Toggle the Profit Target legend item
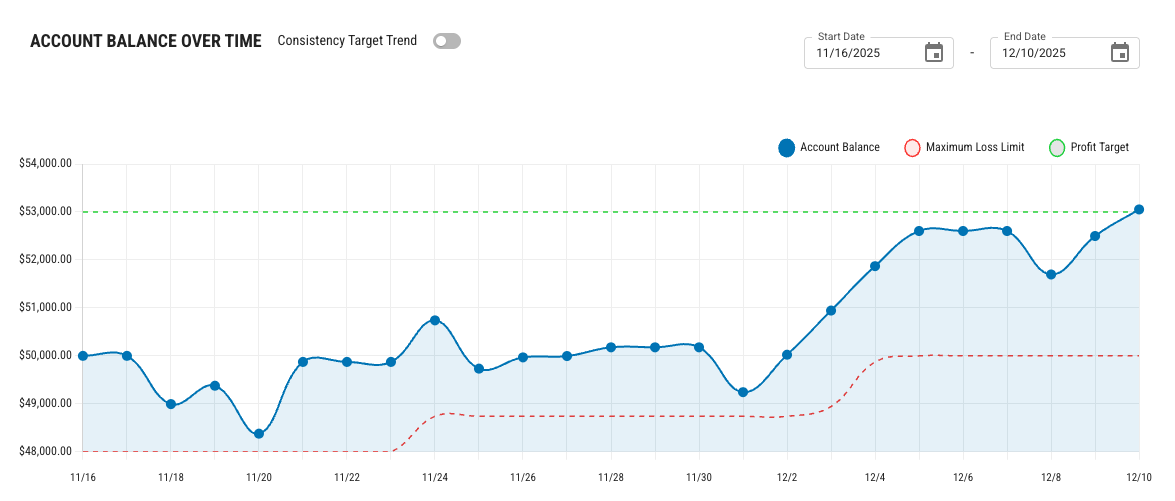The height and width of the screenshot is (501, 1175). pyautogui.click(x=1099, y=147)
